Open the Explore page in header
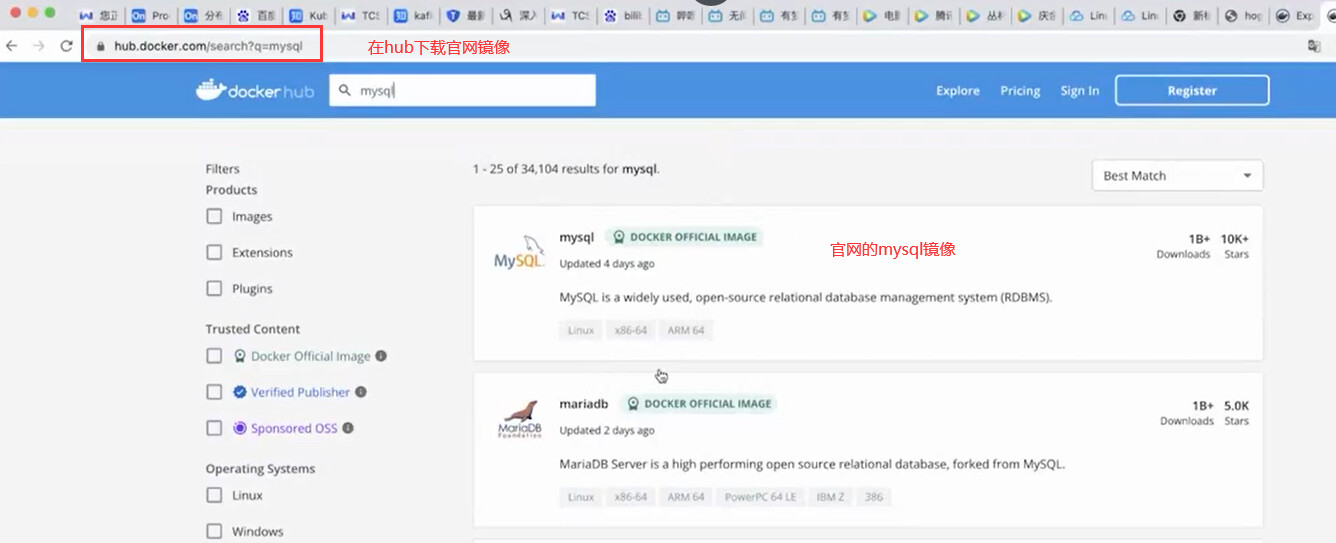This screenshot has height=543, width=1336. (957, 90)
